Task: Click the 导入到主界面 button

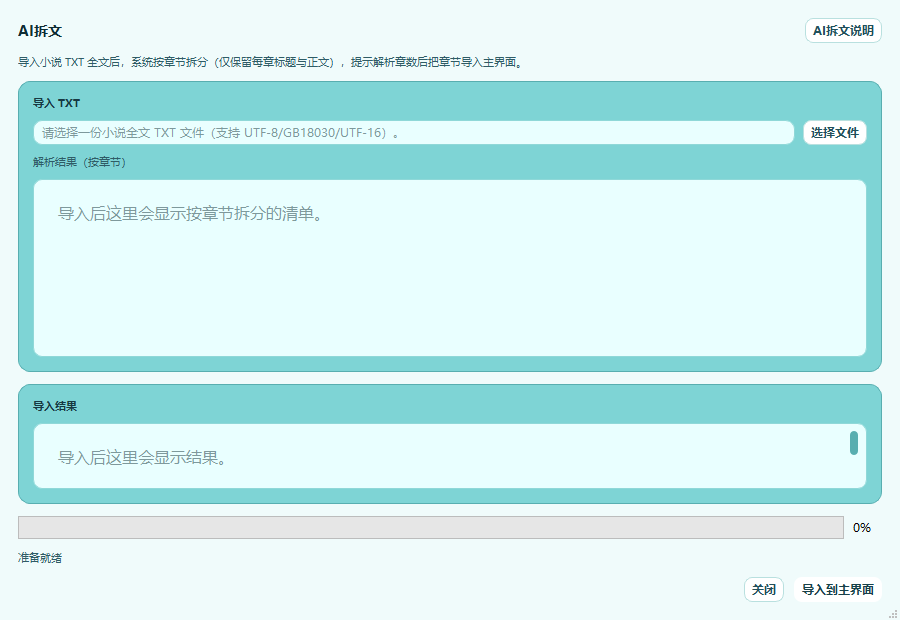Action: pos(837,590)
